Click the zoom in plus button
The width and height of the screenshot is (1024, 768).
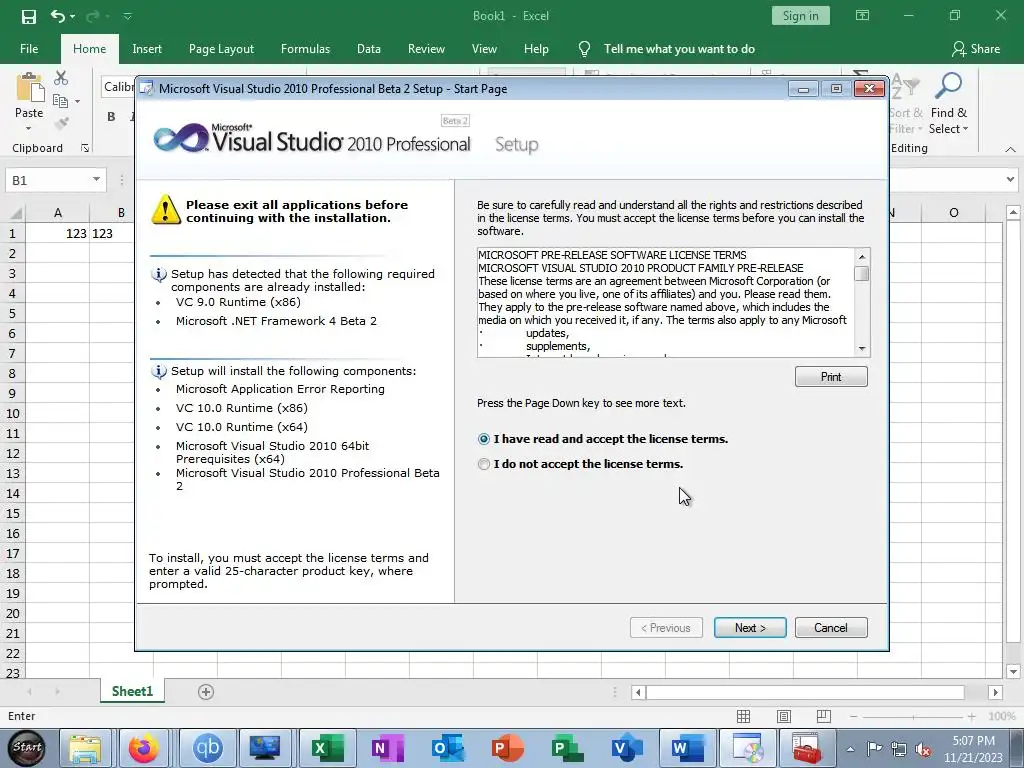[x=972, y=716]
